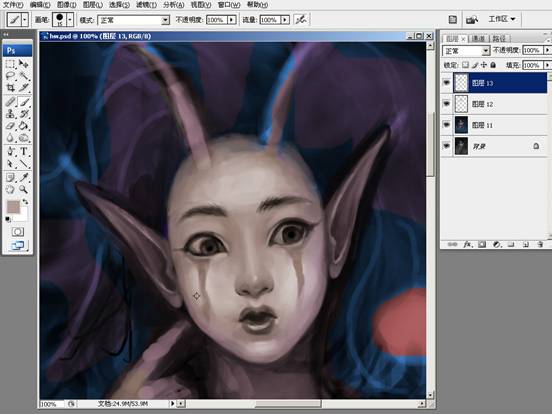Image resolution: width=552 pixels, height=414 pixels.
Task: Enable airbrush option in options bar
Action: click(301, 19)
